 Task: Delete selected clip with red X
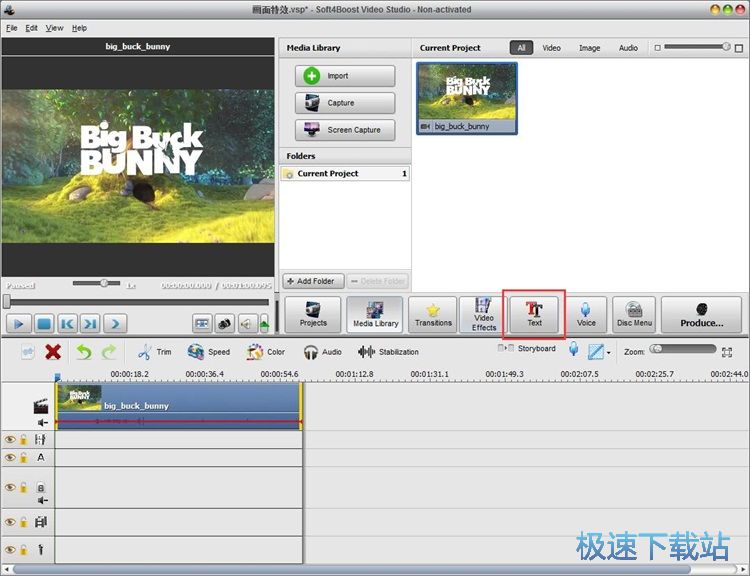[53, 352]
